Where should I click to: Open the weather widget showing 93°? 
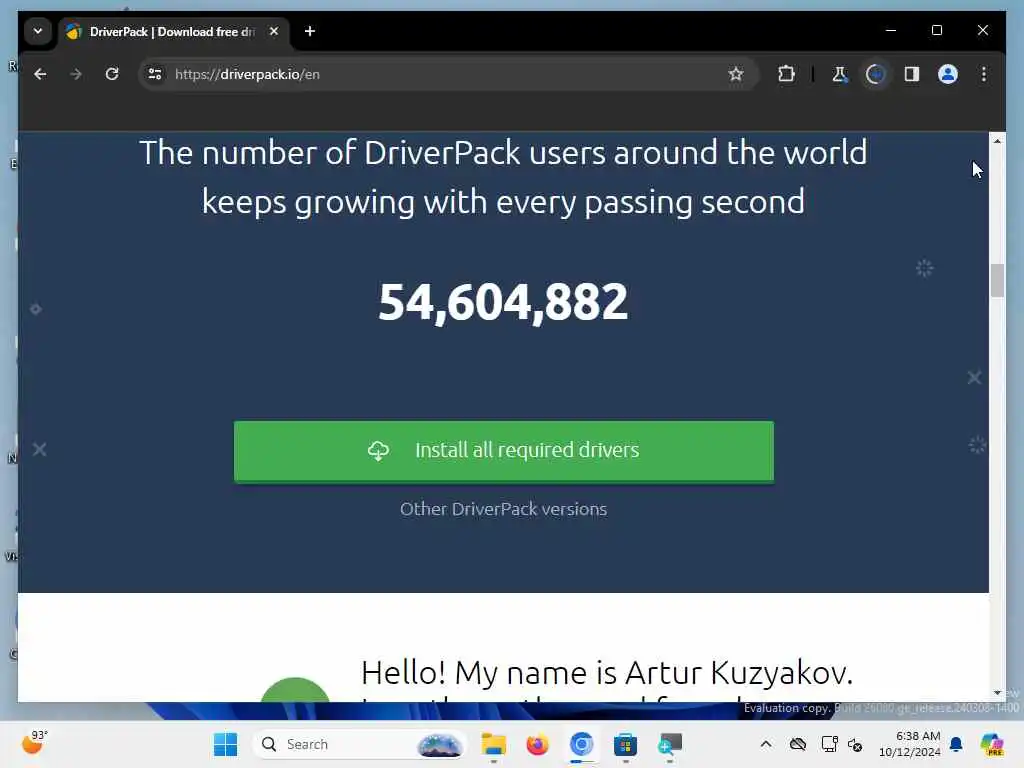pos(34,743)
